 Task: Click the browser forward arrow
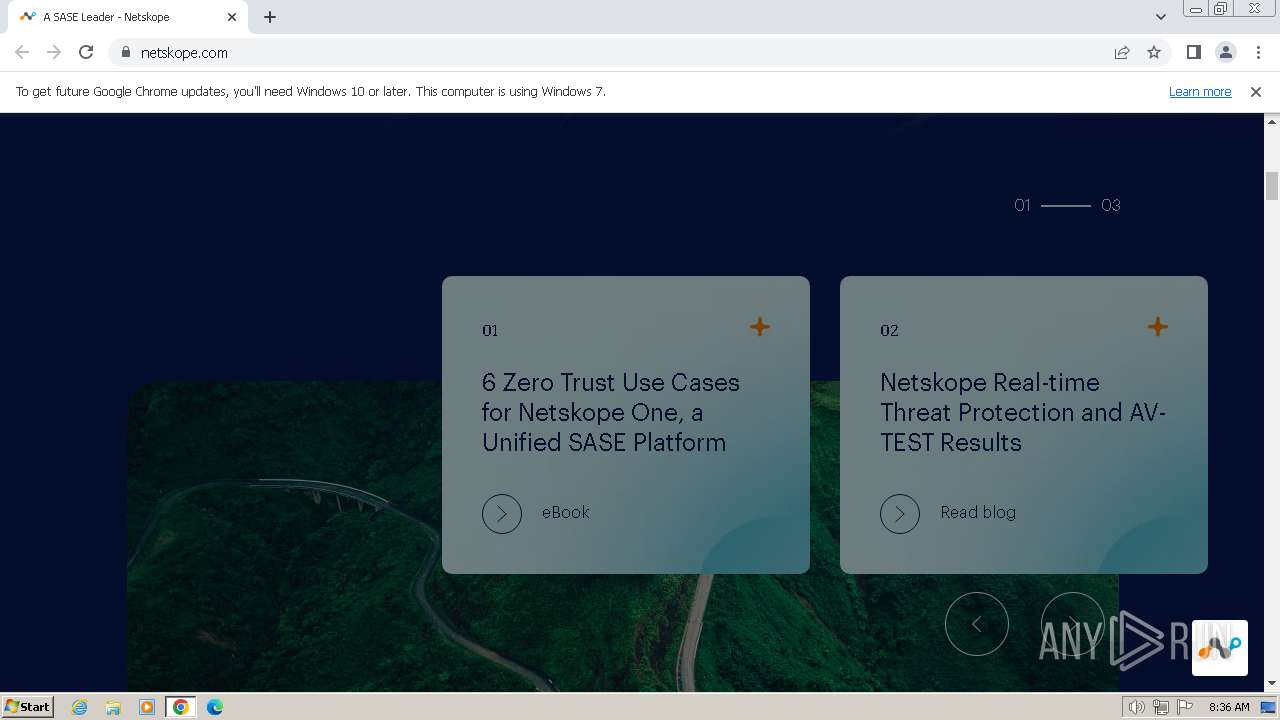[54, 52]
